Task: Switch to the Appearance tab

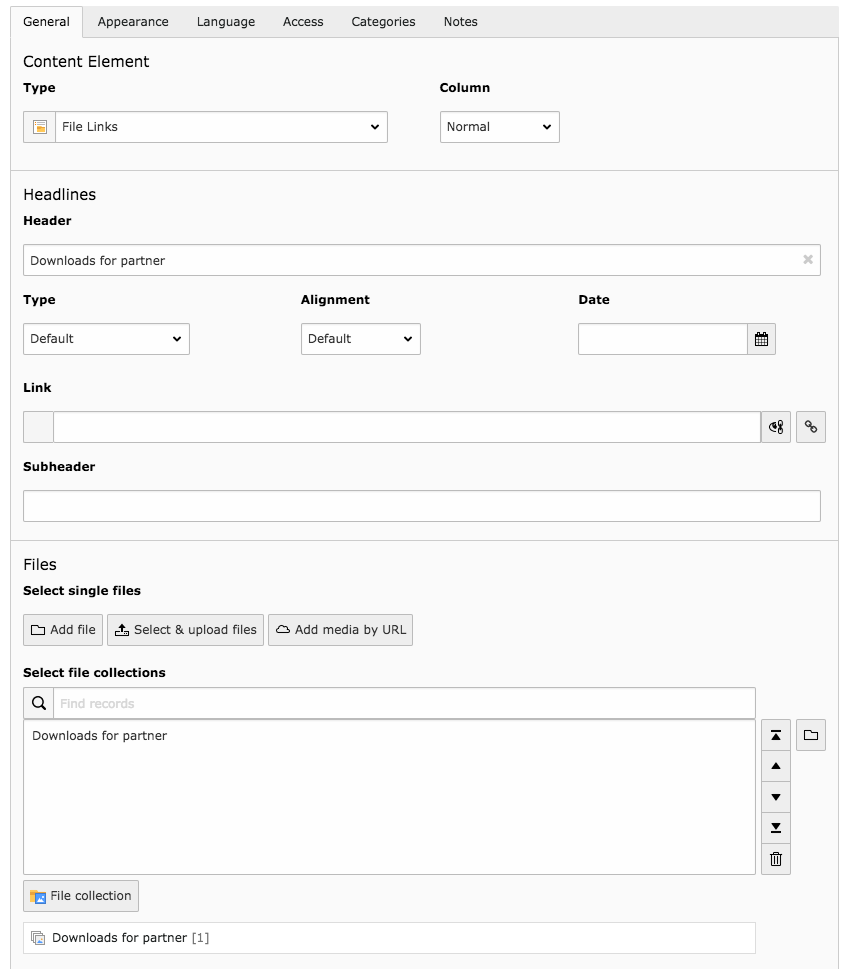Action: pos(133,22)
